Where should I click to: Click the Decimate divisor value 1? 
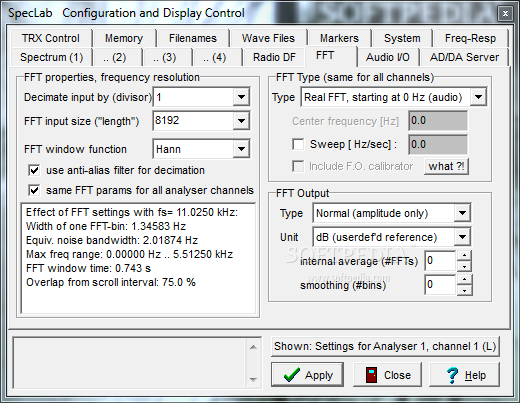tap(193, 97)
